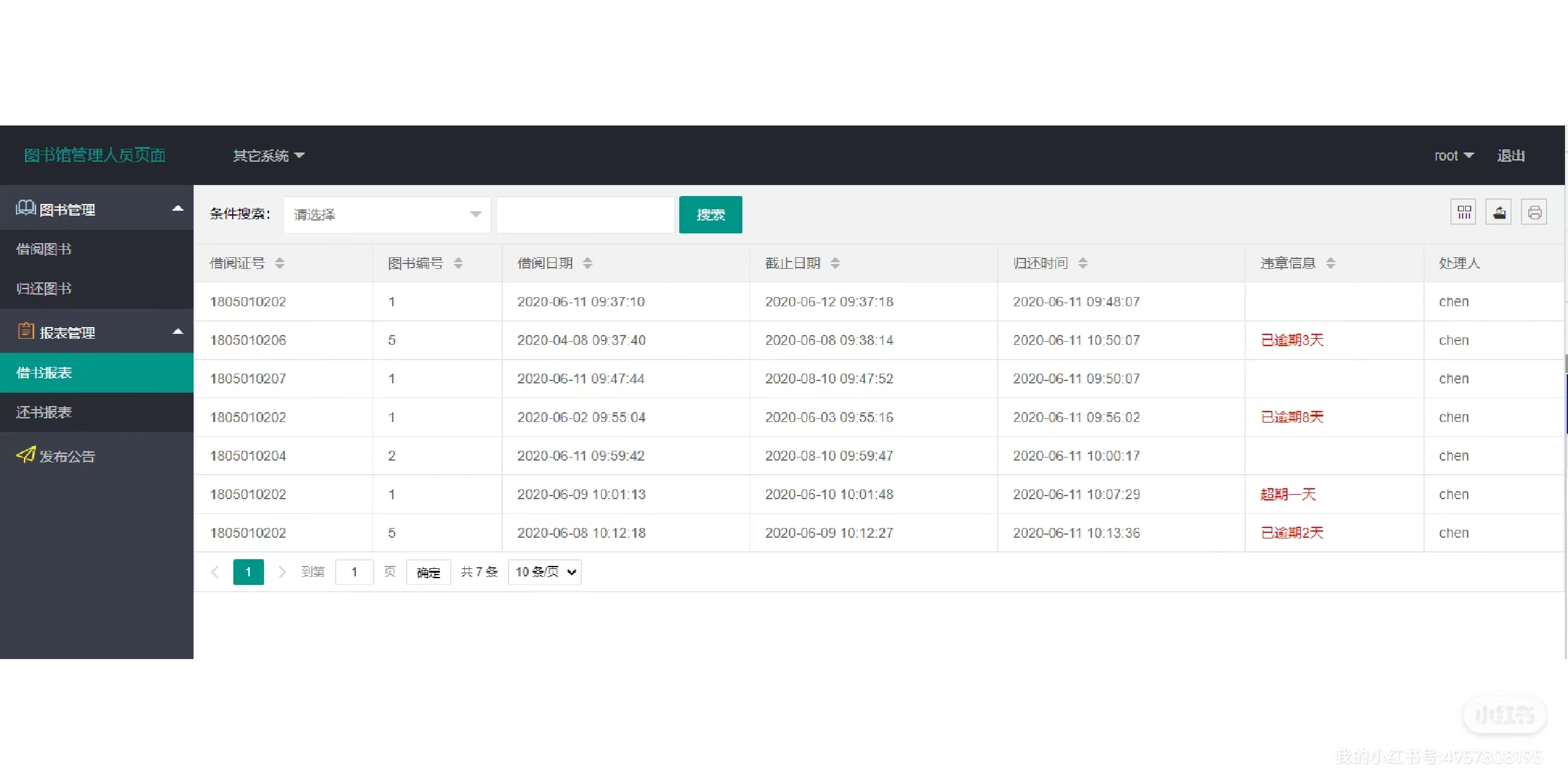Sort by 借阅证号 column arrows
1568x784 pixels.
[x=280, y=263]
